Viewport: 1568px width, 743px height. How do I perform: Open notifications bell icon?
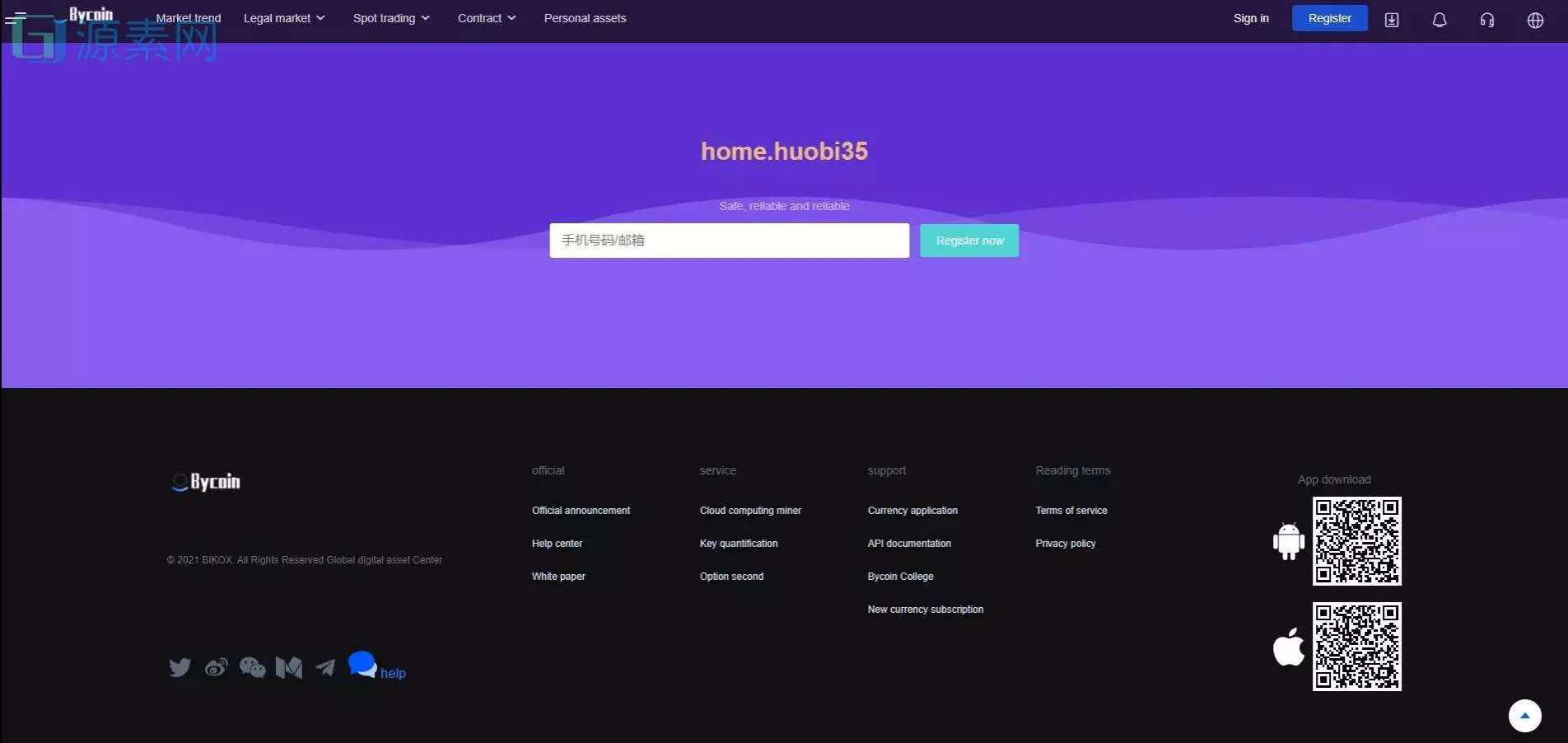(1439, 20)
